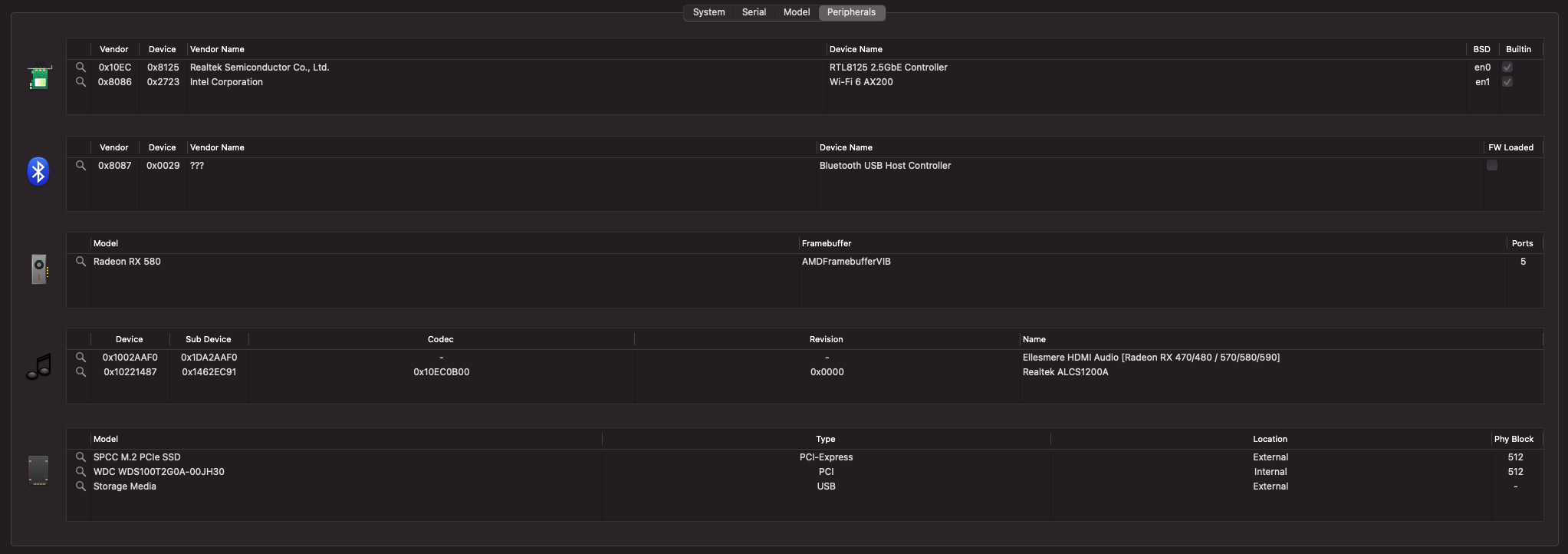Toggle the FW Loaded checkbox for Bluetooth
1568x554 pixels.
click(x=1492, y=166)
